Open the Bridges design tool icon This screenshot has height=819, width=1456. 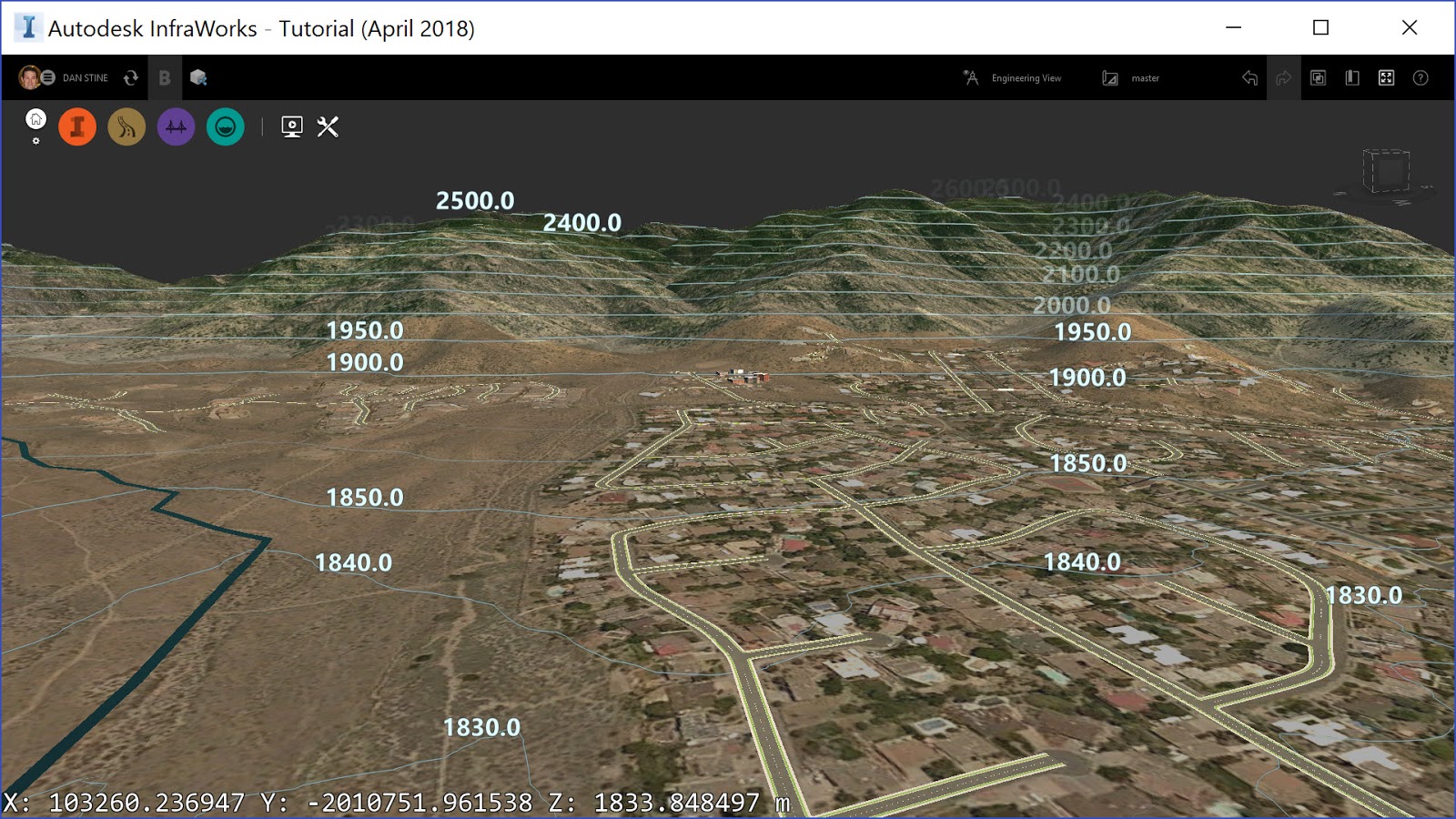[x=176, y=126]
